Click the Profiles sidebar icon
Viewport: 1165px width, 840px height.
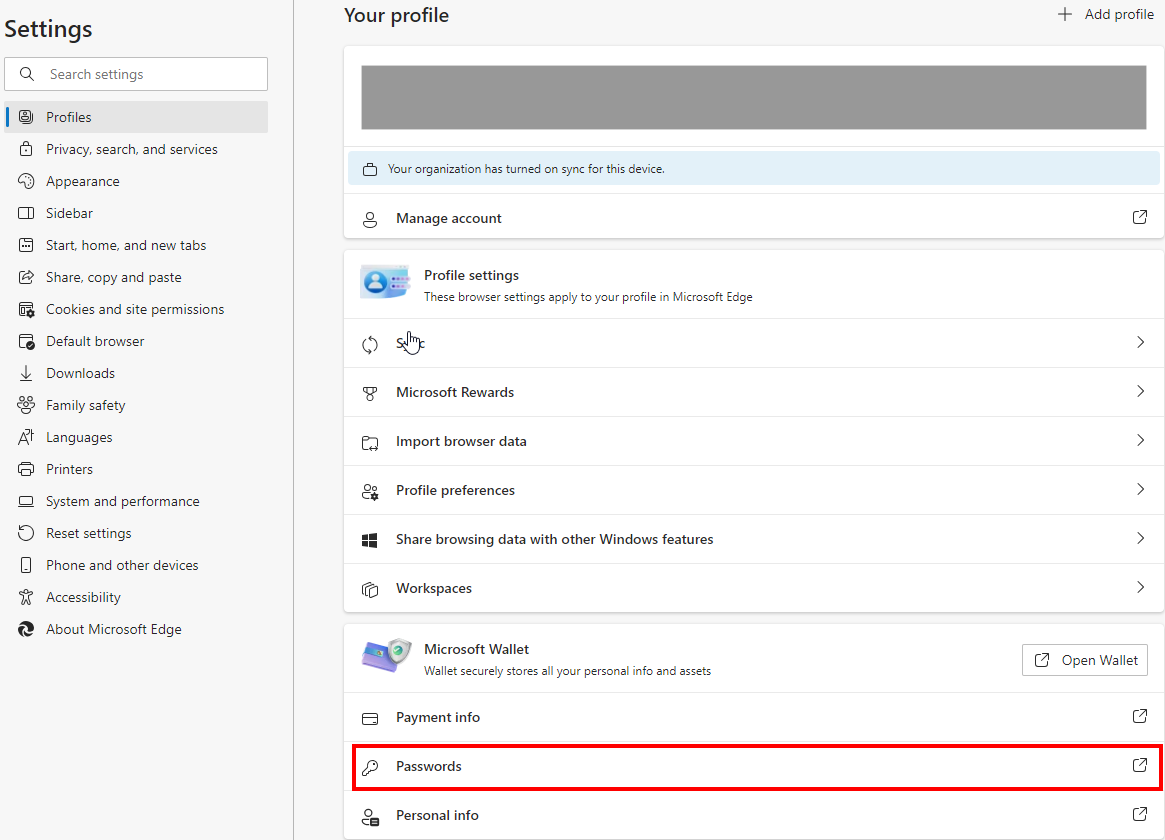pos(26,117)
